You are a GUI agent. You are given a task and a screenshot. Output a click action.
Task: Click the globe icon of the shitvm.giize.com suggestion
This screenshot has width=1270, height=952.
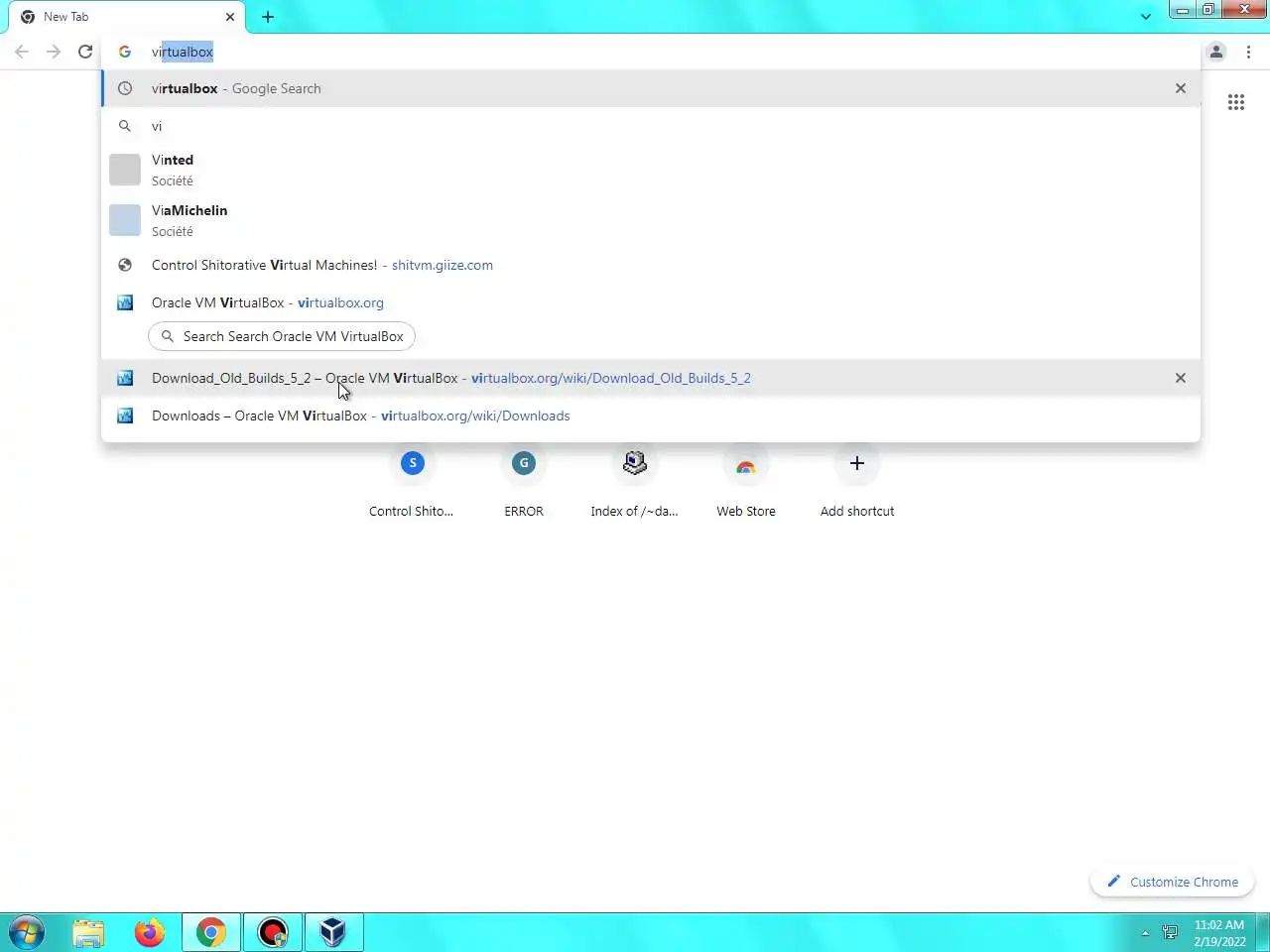pyautogui.click(x=125, y=265)
